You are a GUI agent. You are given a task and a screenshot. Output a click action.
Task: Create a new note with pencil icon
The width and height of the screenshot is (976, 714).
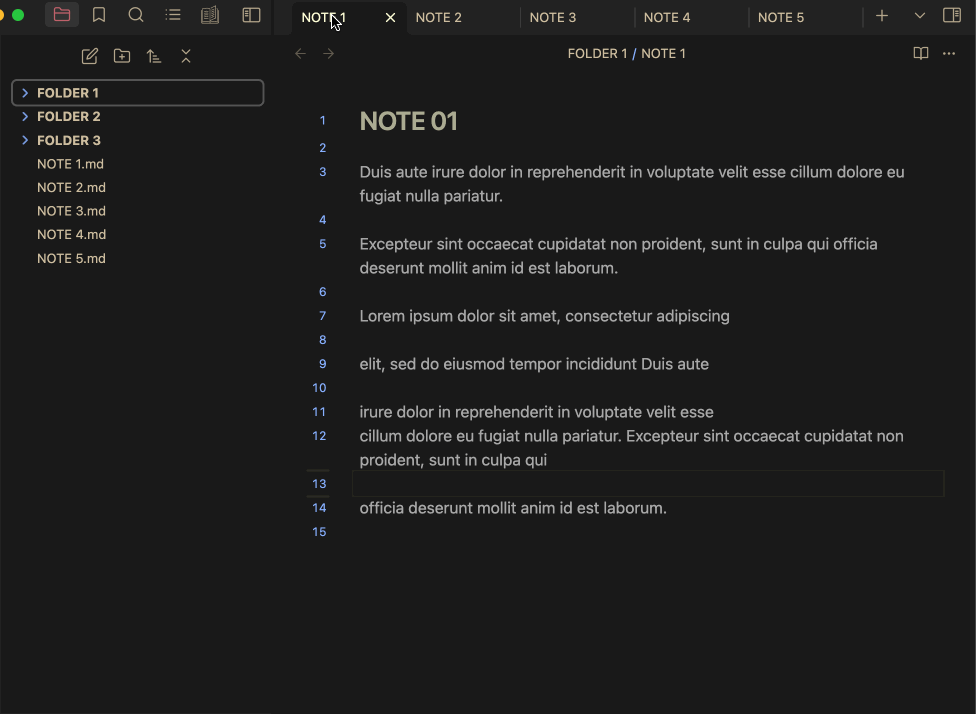pyautogui.click(x=90, y=56)
